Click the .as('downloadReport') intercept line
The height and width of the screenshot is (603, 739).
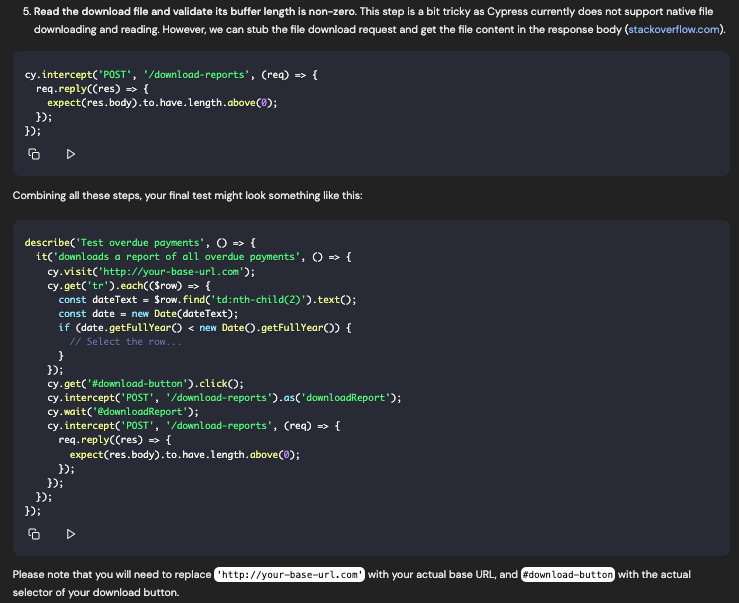pos(224,397)
